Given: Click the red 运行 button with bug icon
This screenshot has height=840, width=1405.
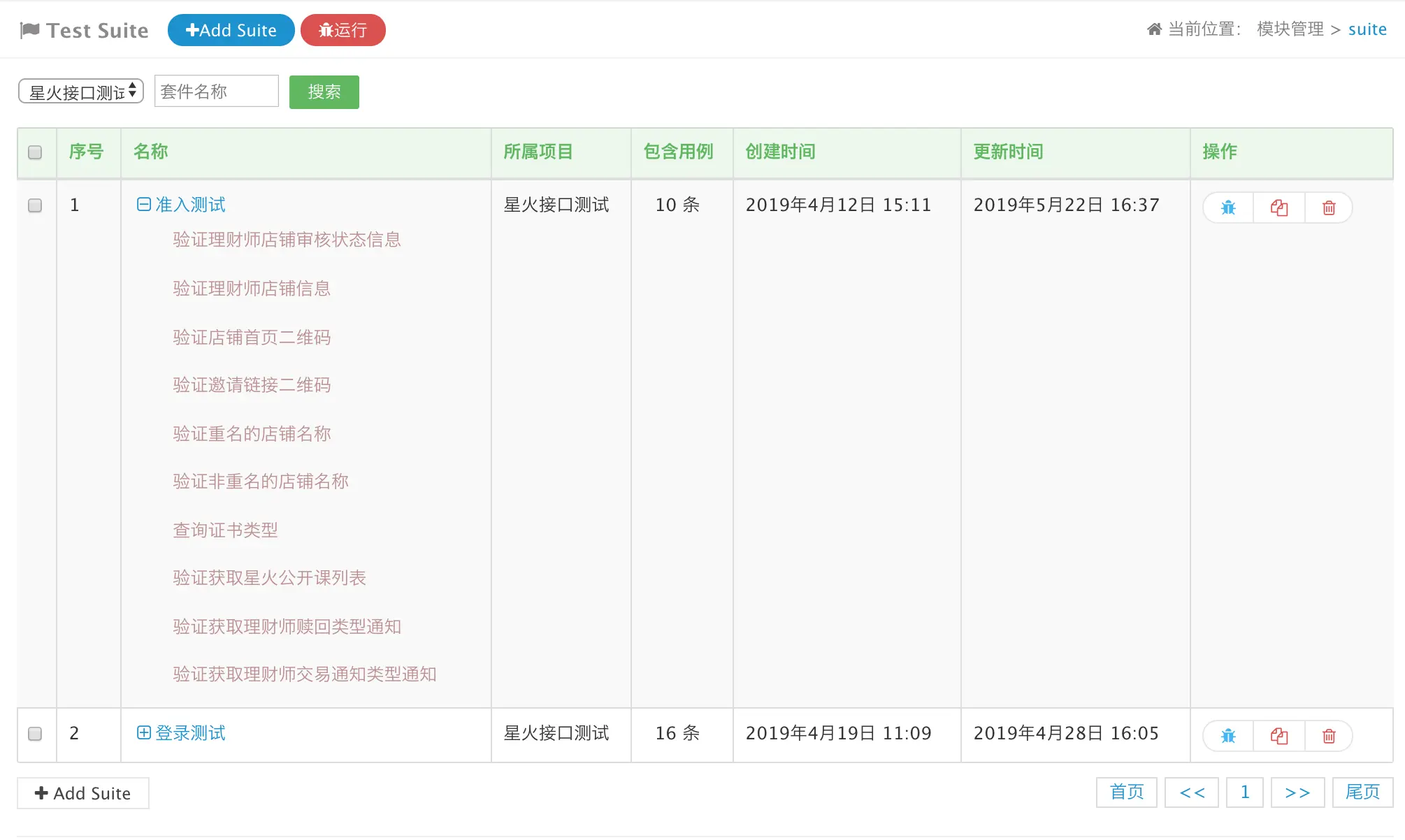Looking at the screenshot, I should tap(343, 30).
